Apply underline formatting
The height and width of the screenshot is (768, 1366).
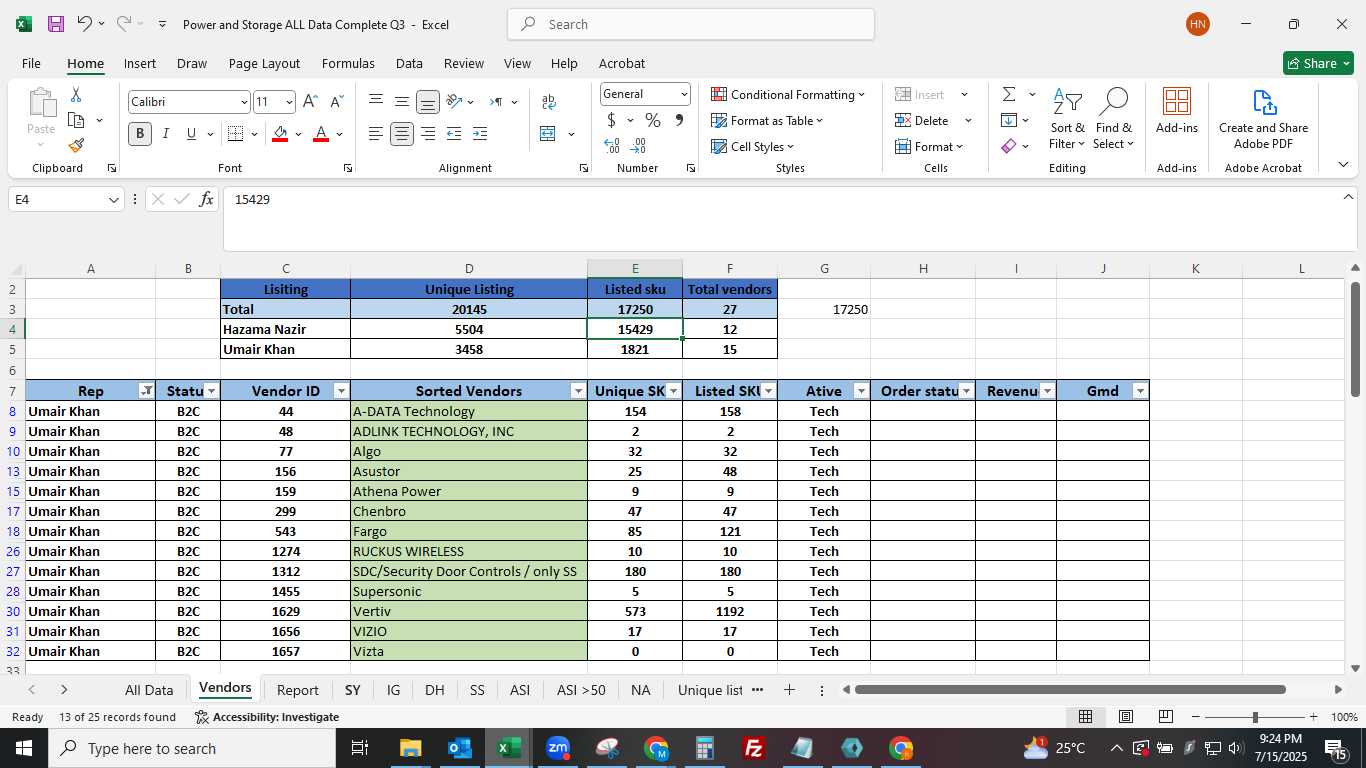[191, 134]
